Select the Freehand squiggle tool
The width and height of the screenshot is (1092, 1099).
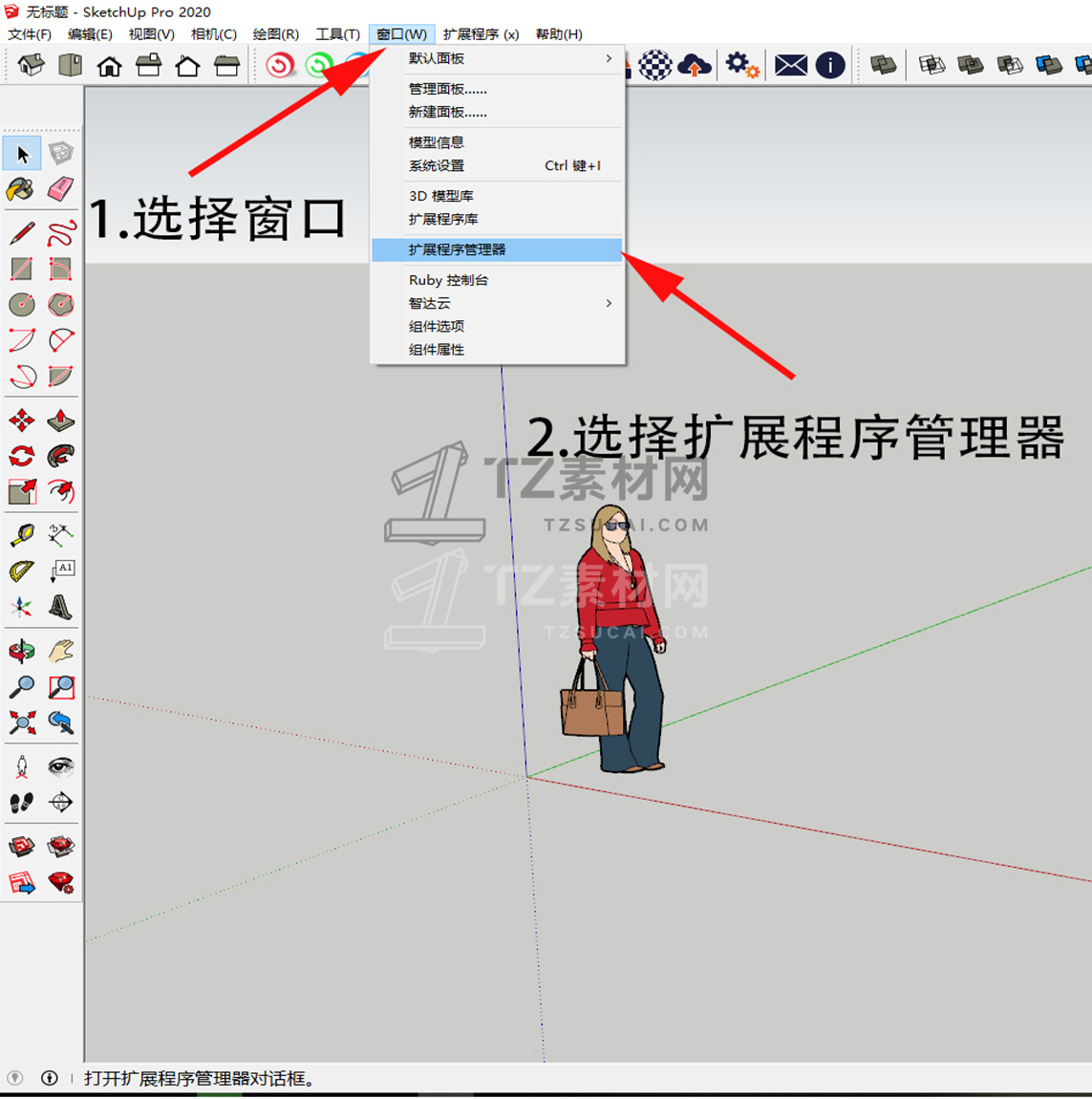(61, 233)
